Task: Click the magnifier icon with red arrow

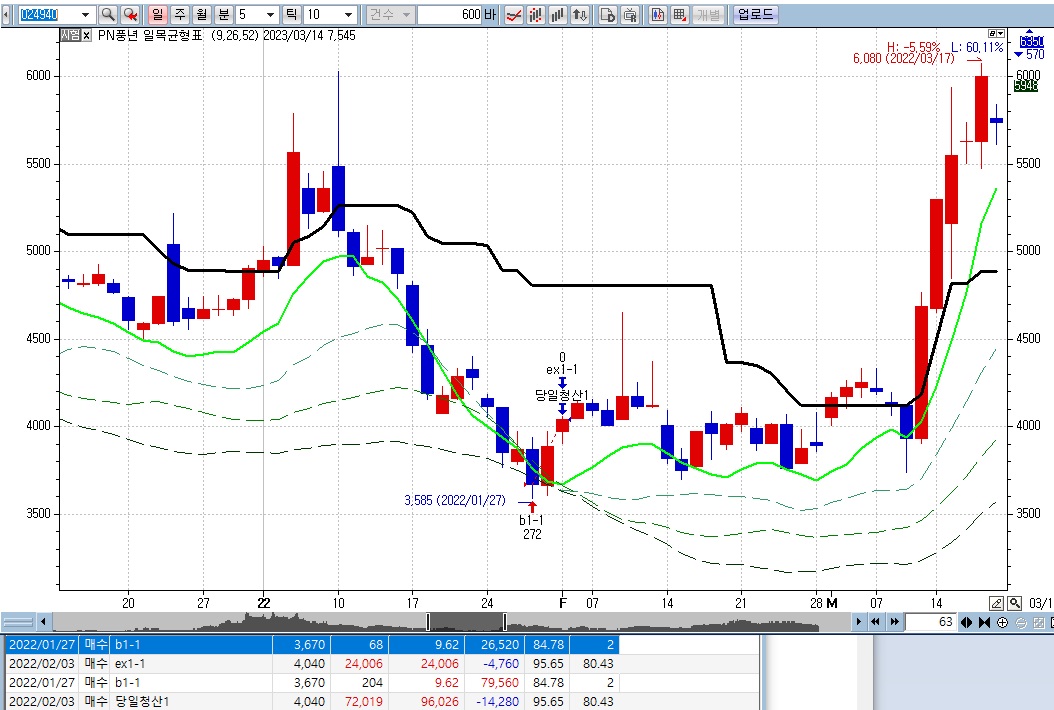Action: coord(129,15)
